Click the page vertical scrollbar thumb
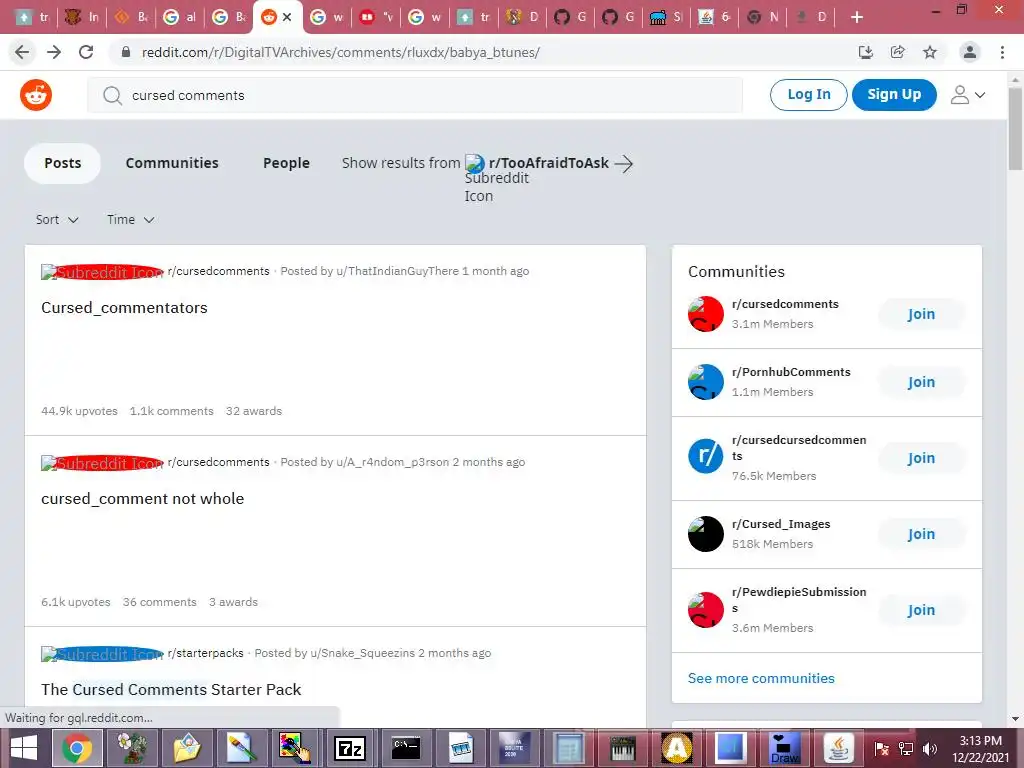This screenshot has width=1024, height=768. [x=1015, y=128]
